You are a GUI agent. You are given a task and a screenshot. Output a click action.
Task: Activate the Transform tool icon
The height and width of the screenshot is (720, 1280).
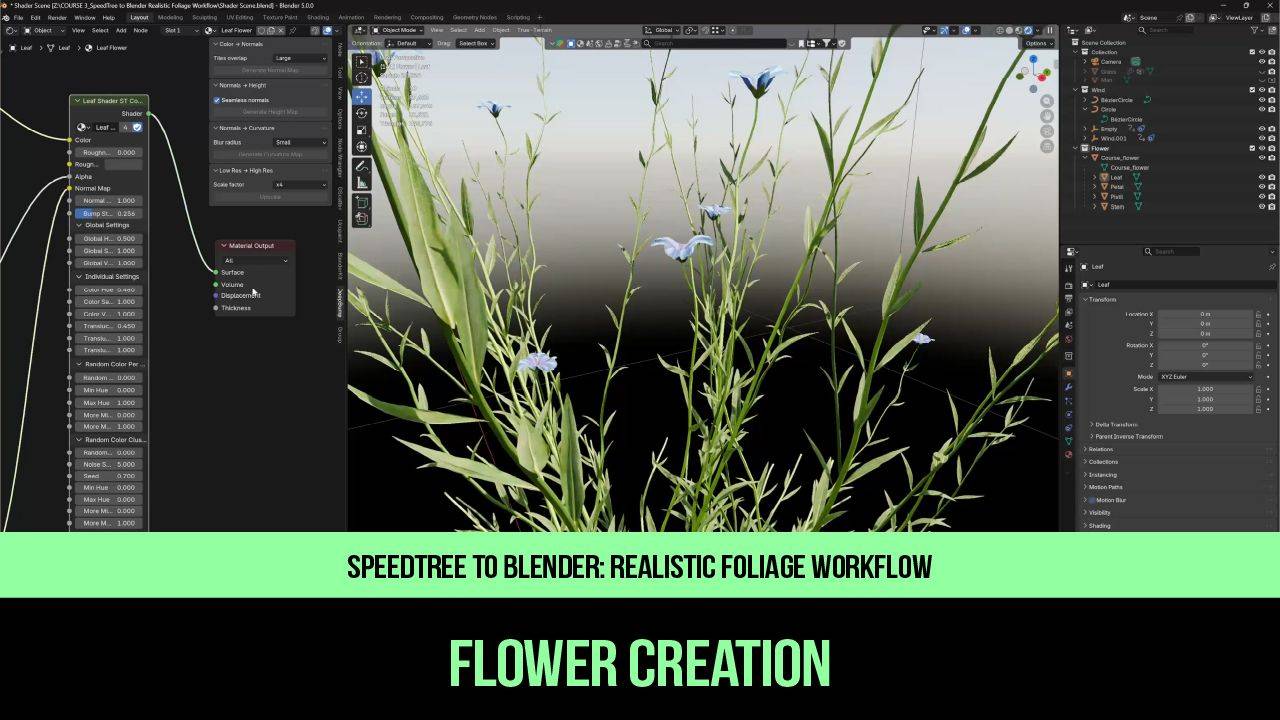(361, 147)
